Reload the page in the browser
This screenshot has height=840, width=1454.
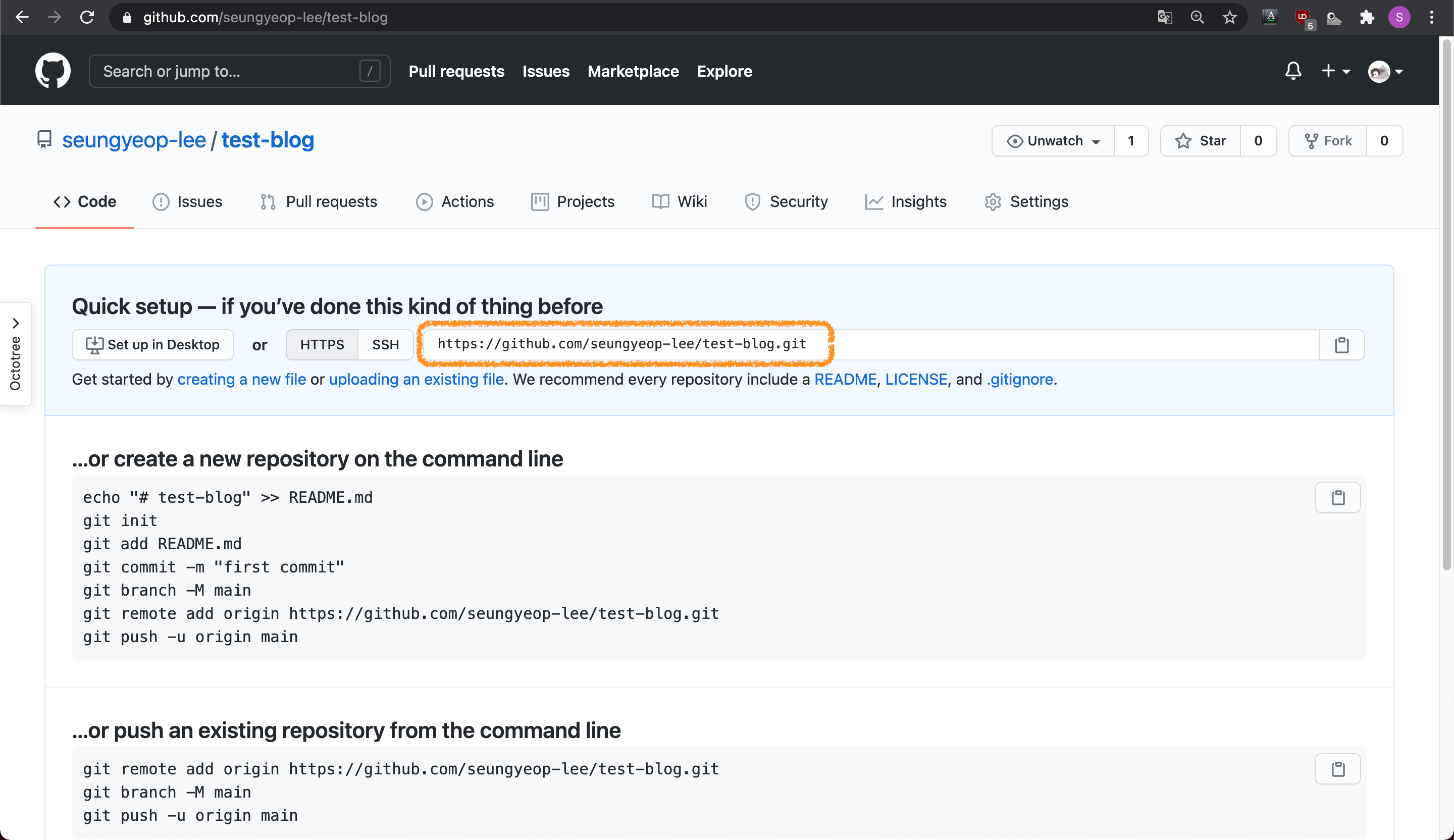(x=87, y=17)
